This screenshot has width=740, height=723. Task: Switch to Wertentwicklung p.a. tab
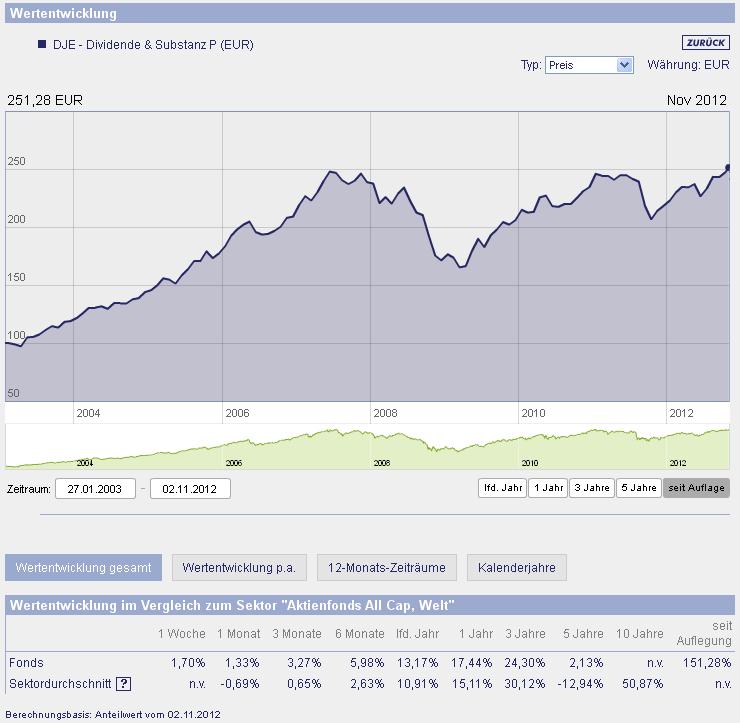[239, 567]
